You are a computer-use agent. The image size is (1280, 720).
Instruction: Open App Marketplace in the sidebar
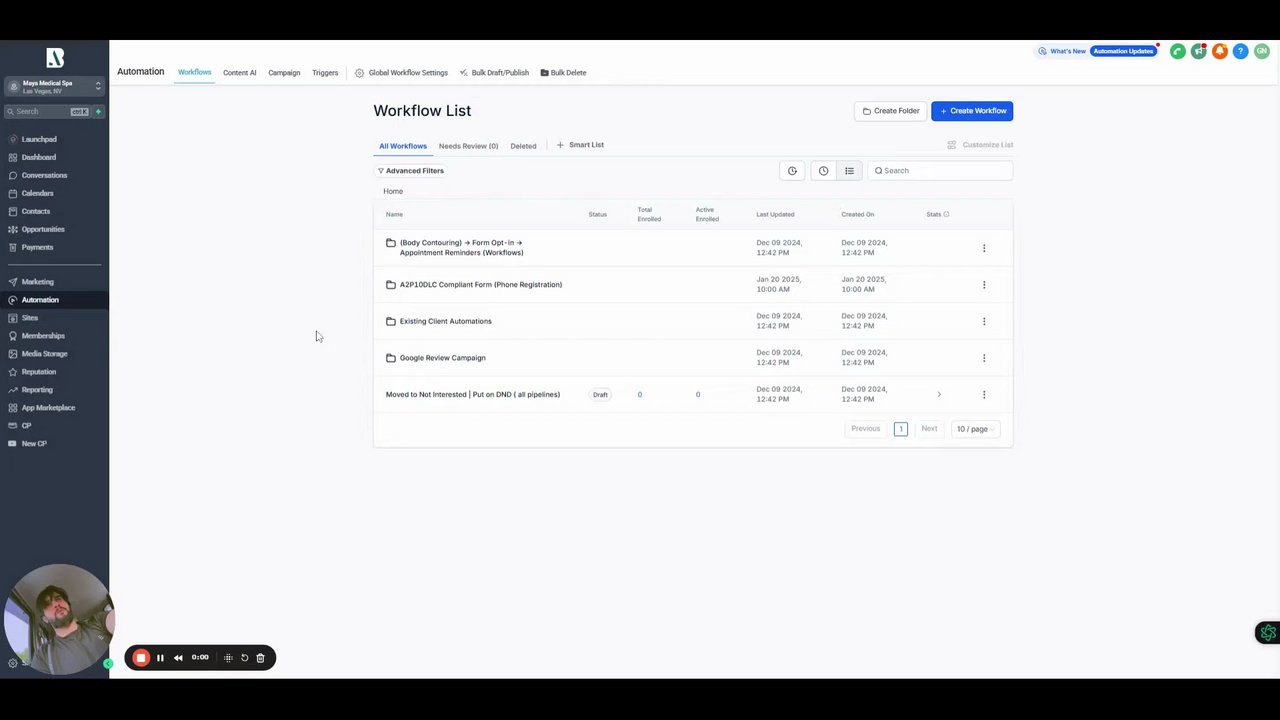48,408
